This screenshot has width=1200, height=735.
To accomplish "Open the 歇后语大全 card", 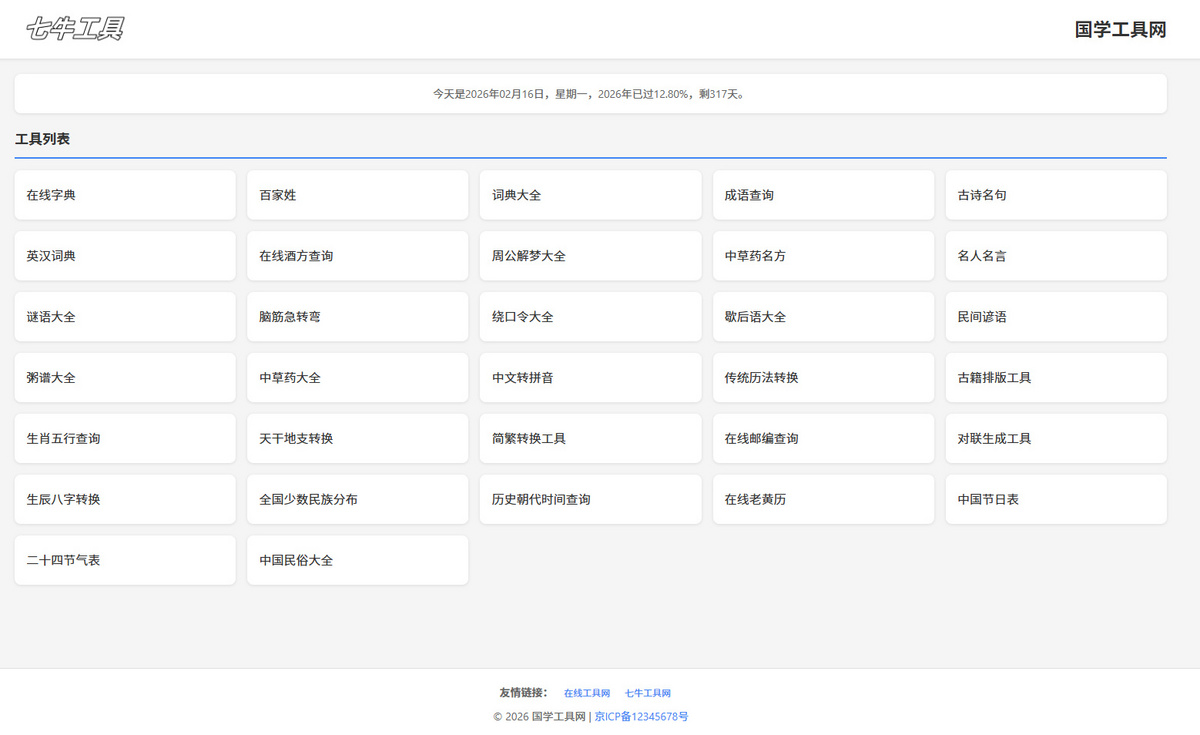I will [823, 317].
